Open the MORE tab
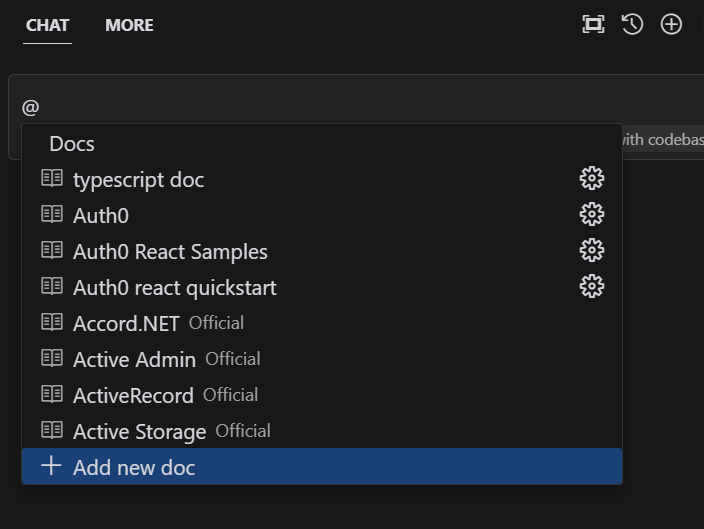This screenshot has height=529, width=704. point(129,25)
